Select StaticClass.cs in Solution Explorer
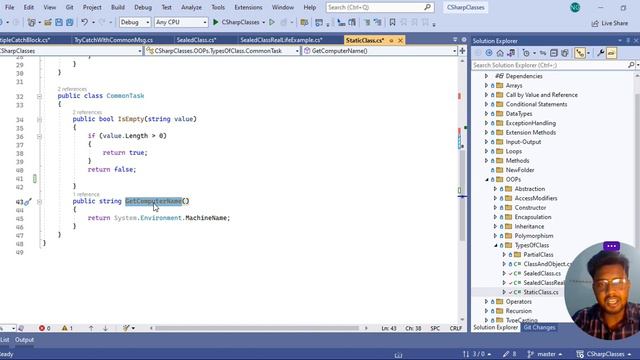The image size is (640, 360). [541, 292]
